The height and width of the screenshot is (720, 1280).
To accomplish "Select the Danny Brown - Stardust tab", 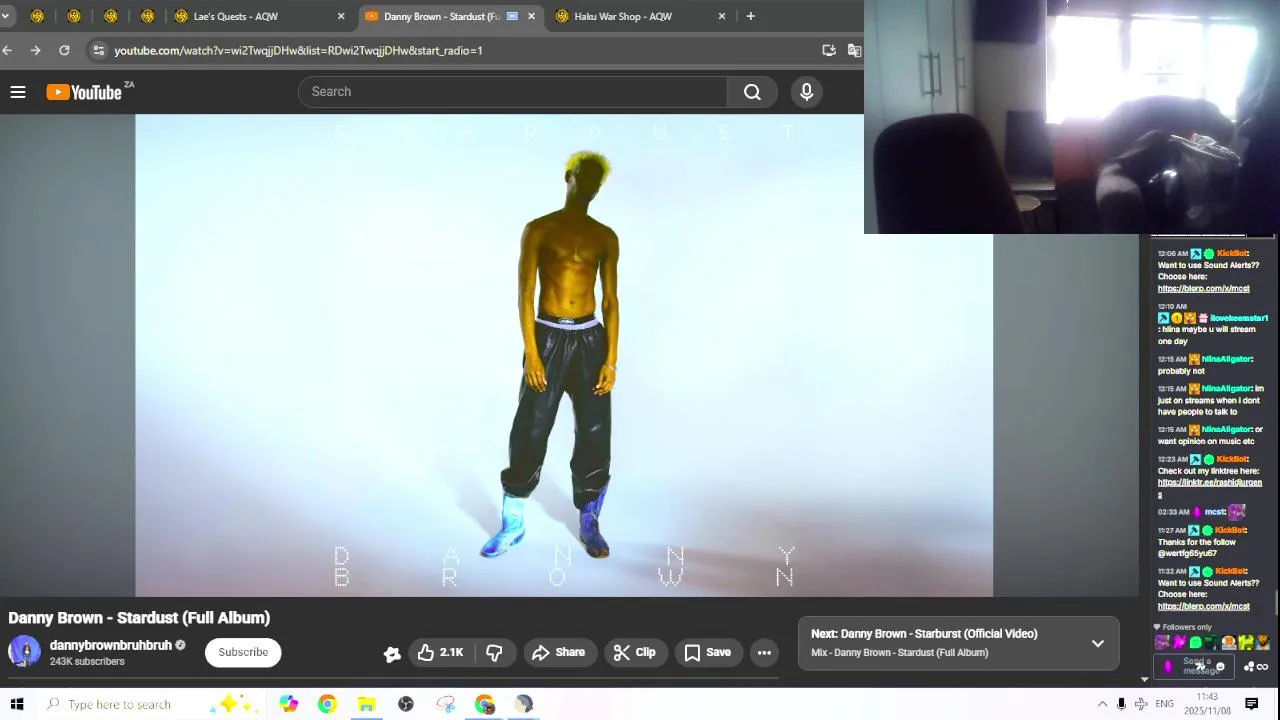I will [x=441, y=16].
